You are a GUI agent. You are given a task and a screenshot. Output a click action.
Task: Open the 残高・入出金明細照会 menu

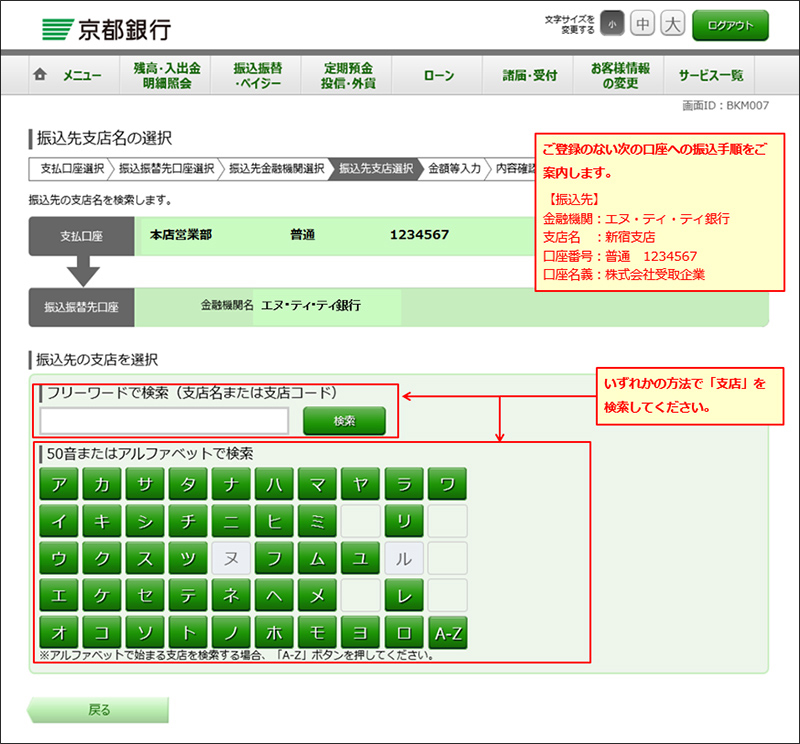(x=165, y=76)
